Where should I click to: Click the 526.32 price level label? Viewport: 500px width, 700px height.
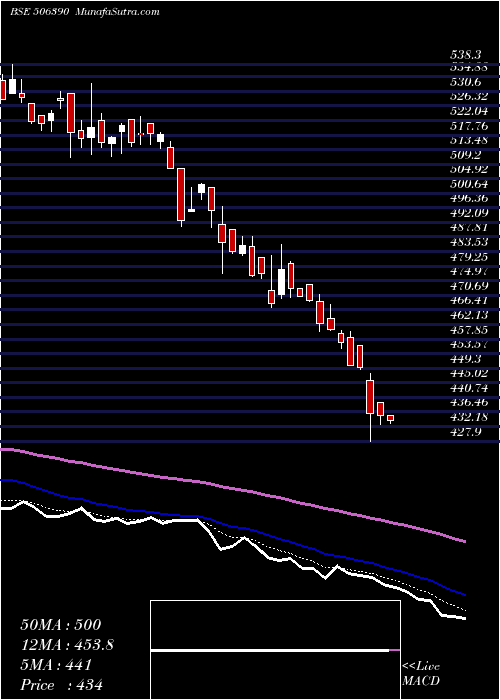point(469,96)
